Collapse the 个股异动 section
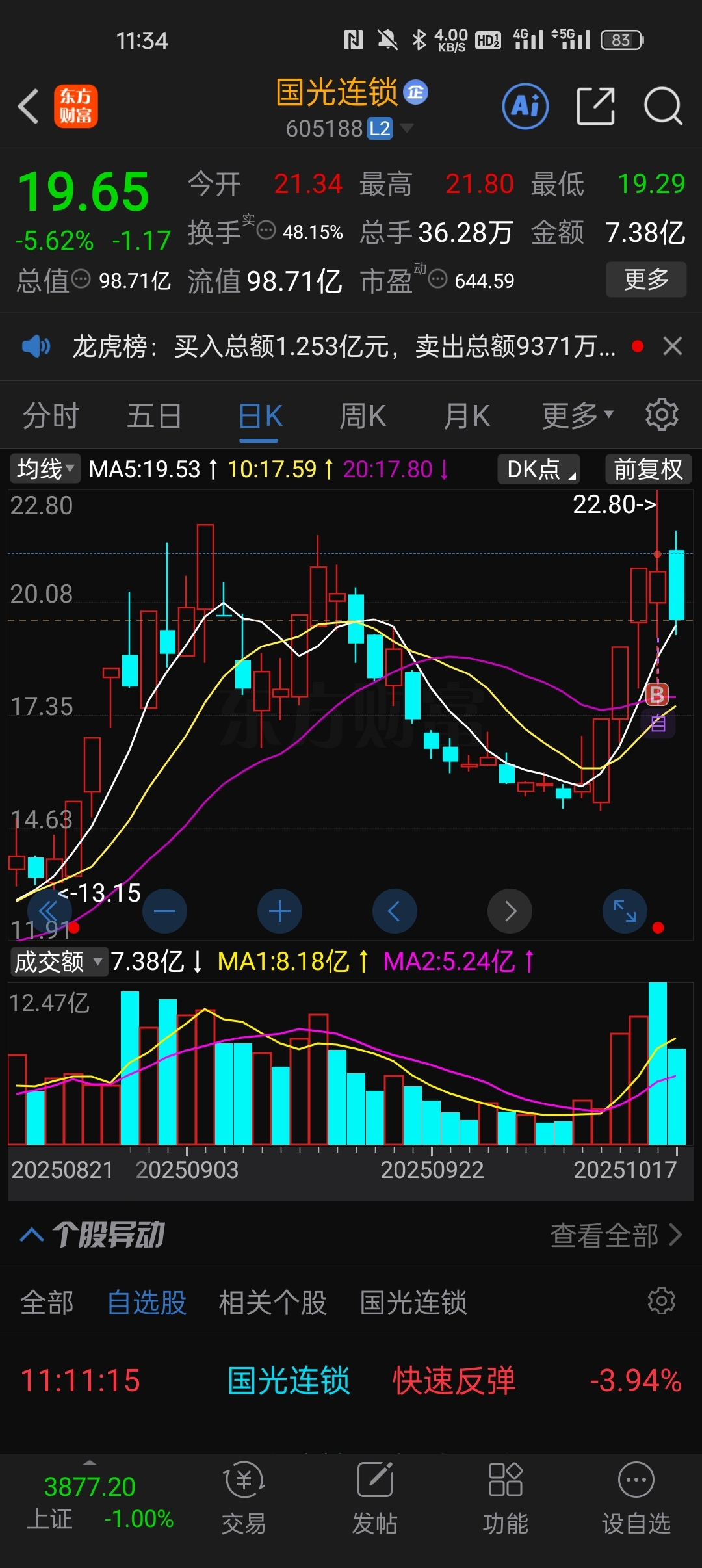This screenshot has height=1568, width=702. click(x=31, y=1235)
